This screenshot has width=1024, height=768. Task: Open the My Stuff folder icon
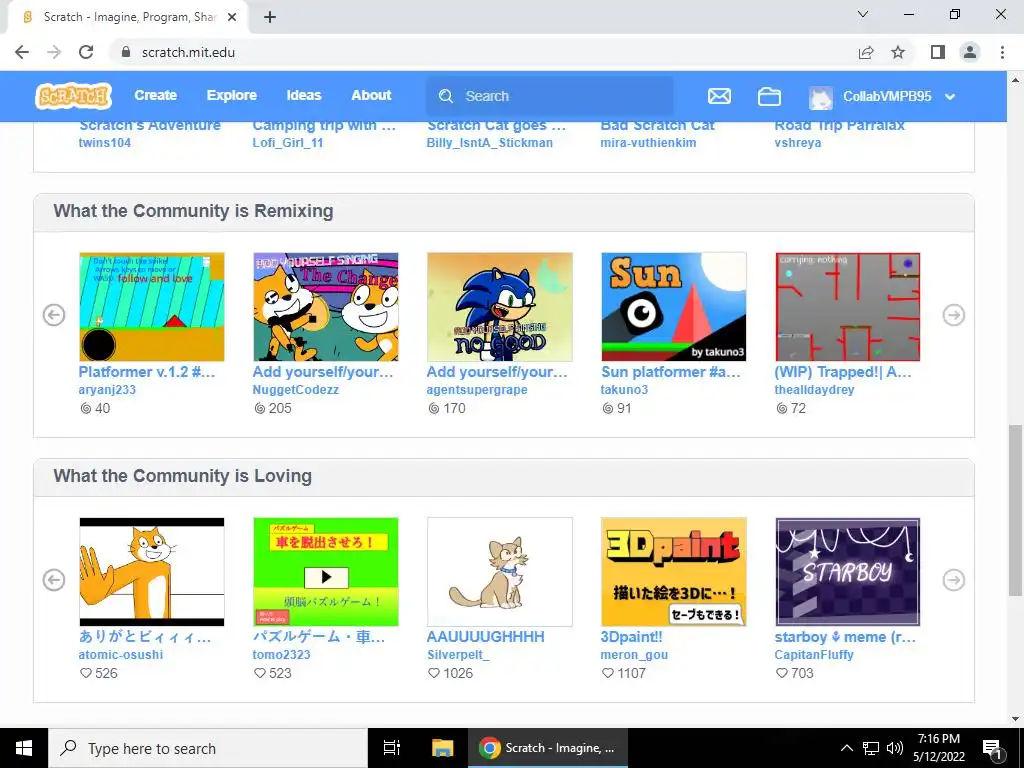(769, 96)
